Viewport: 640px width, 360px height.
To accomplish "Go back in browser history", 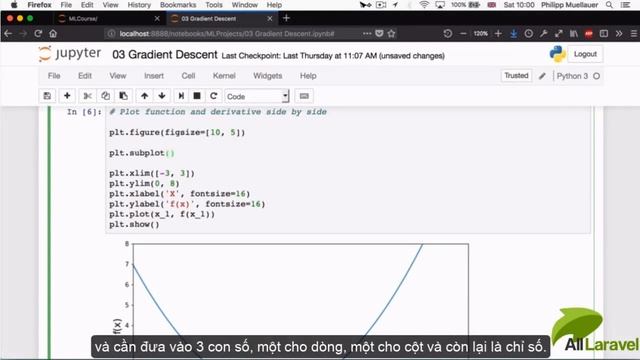I will 8,33.
